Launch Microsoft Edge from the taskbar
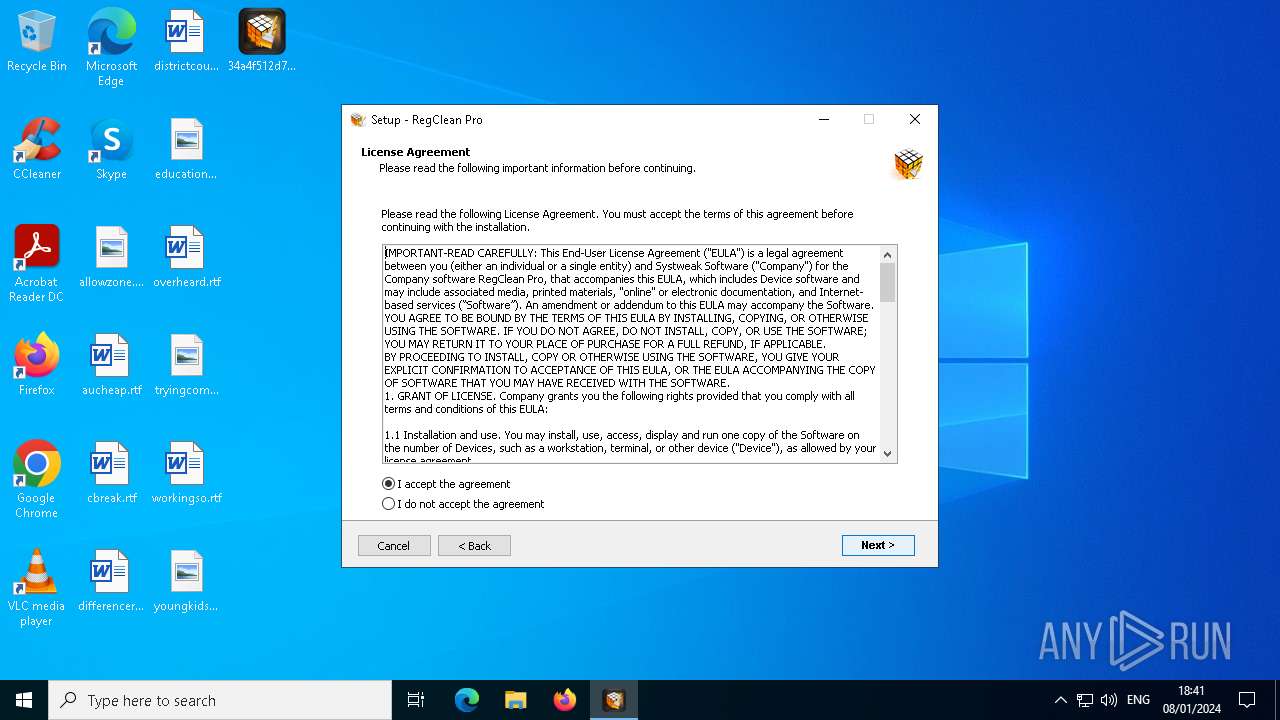 [467, 700]
